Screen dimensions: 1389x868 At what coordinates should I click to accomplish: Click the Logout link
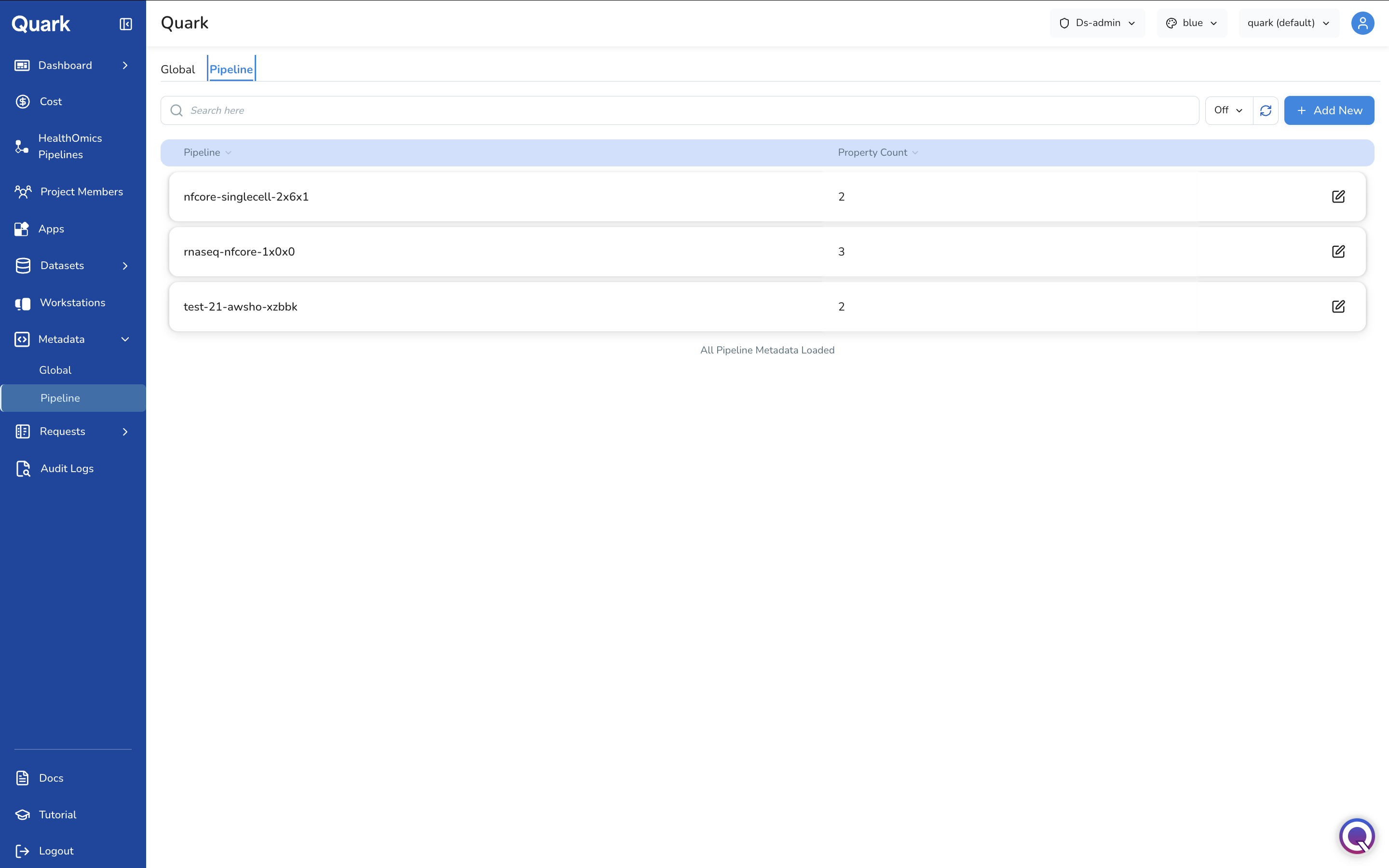pyautogui.click(x=56, y=851)
